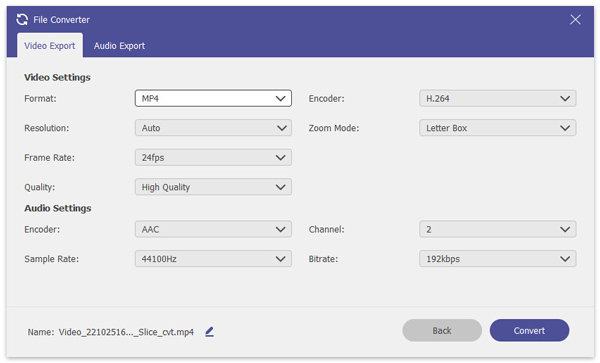Open the video Encoder dropdown showing H.264
Screen dimensions: 600x363
click(x=497, y=98)
